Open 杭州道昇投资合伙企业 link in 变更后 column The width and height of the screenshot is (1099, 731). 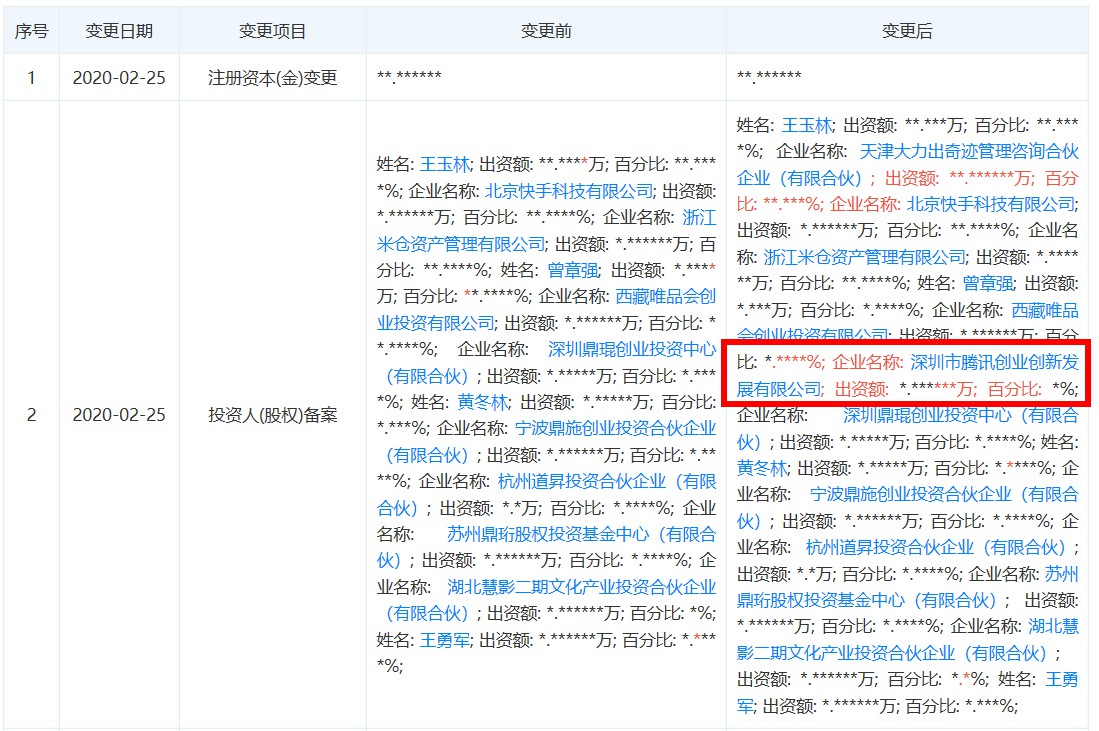coord(936,547)
